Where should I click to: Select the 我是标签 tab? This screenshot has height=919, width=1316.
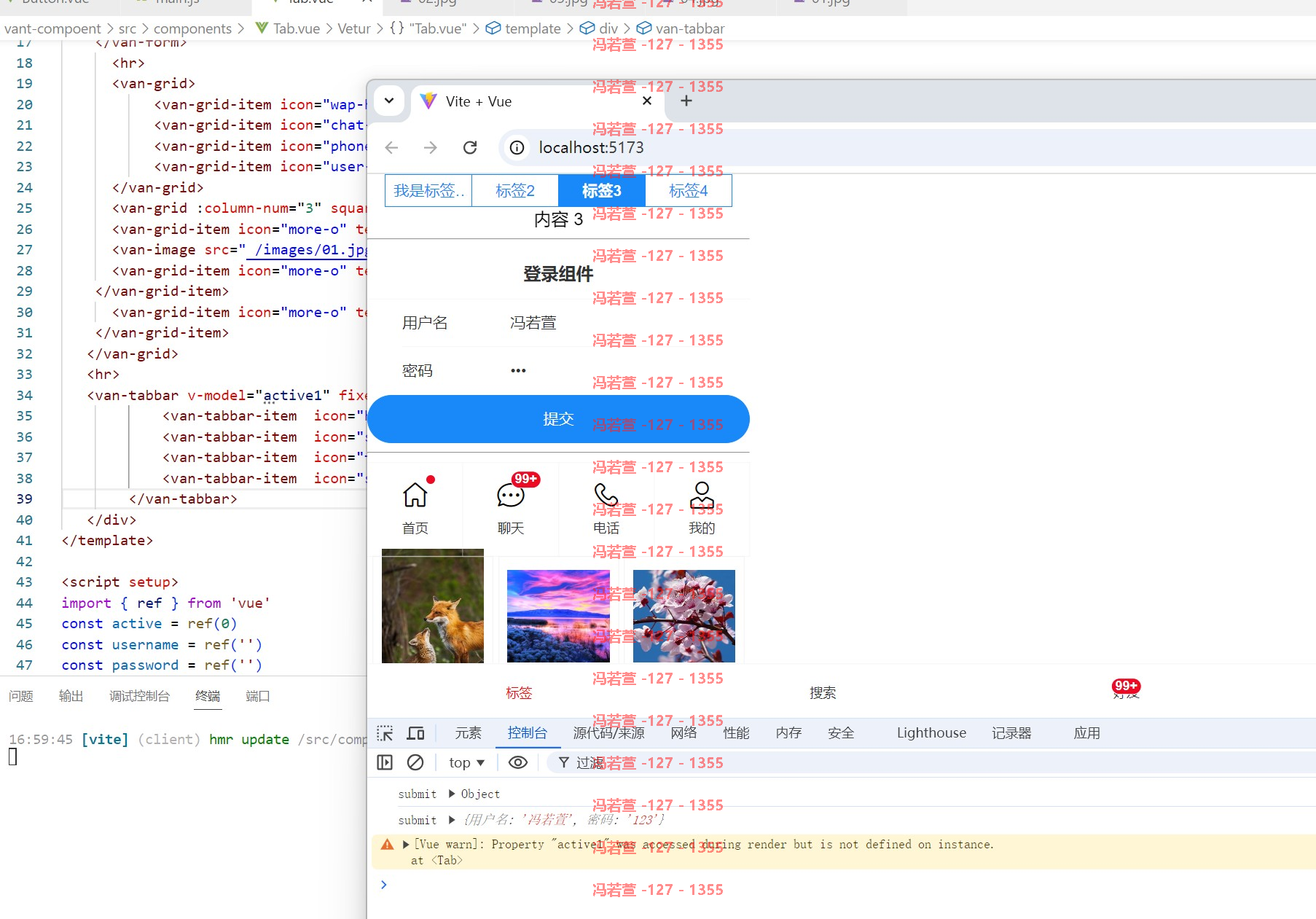pyautogui.click(x=428, y=191)
